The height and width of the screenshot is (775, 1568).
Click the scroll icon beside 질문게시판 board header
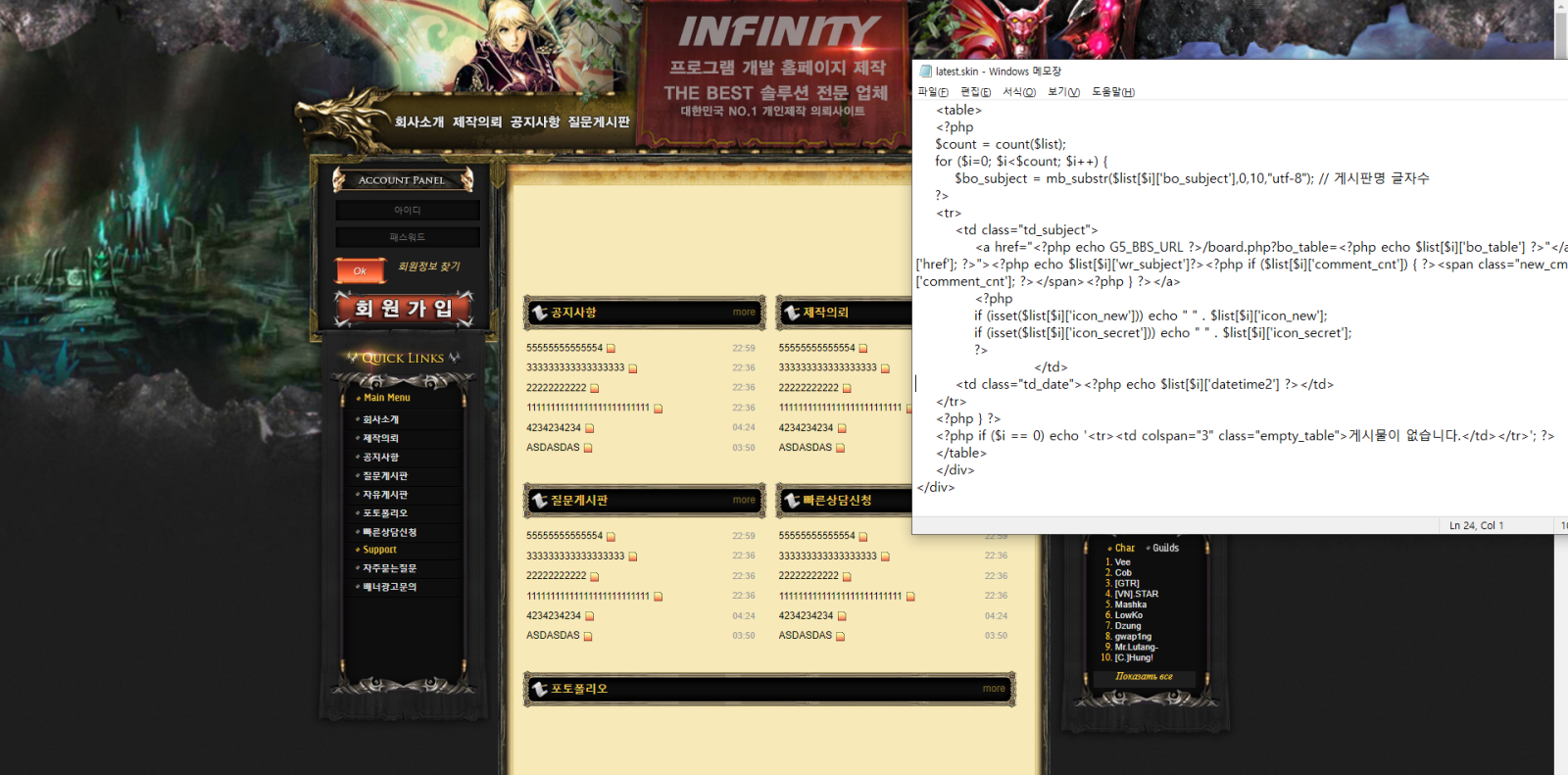540,501
